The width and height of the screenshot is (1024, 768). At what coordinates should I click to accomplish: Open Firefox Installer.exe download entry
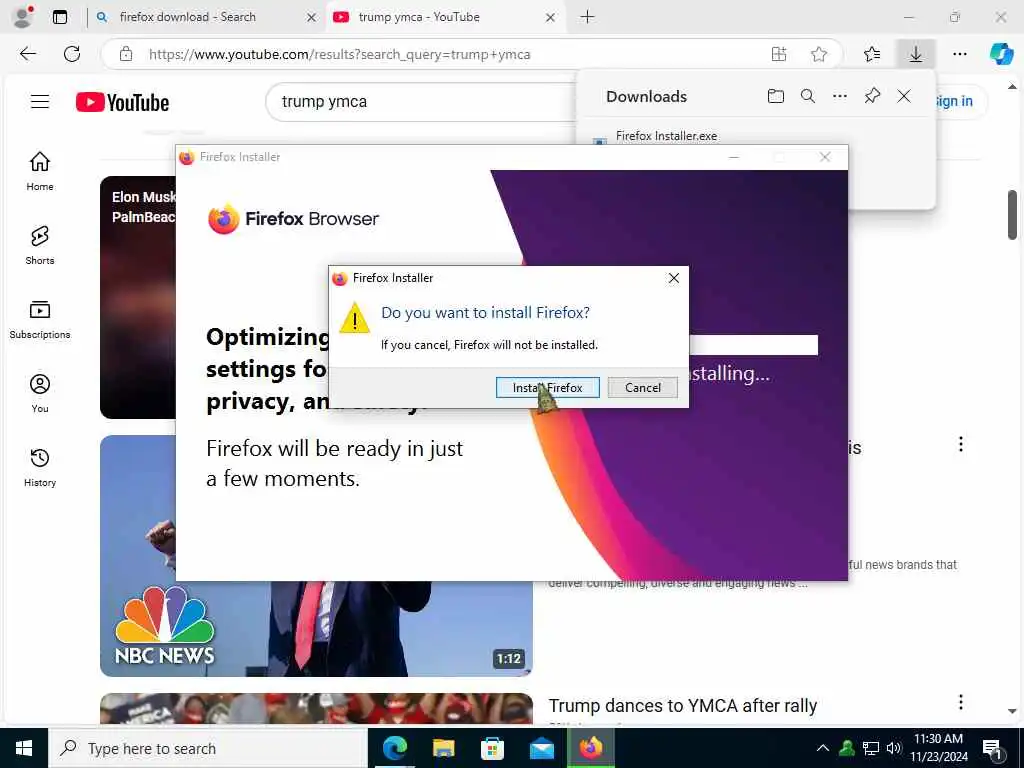pos(666,136)
